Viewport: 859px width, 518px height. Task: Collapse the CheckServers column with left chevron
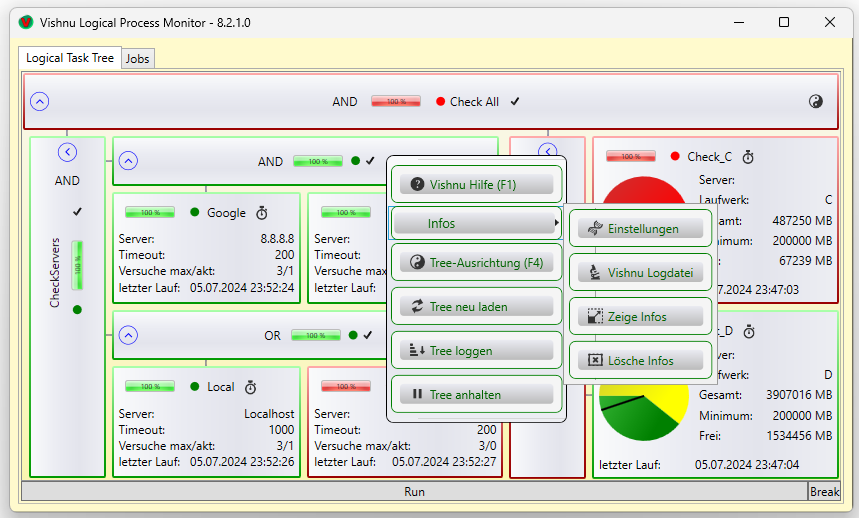(67, 152)
